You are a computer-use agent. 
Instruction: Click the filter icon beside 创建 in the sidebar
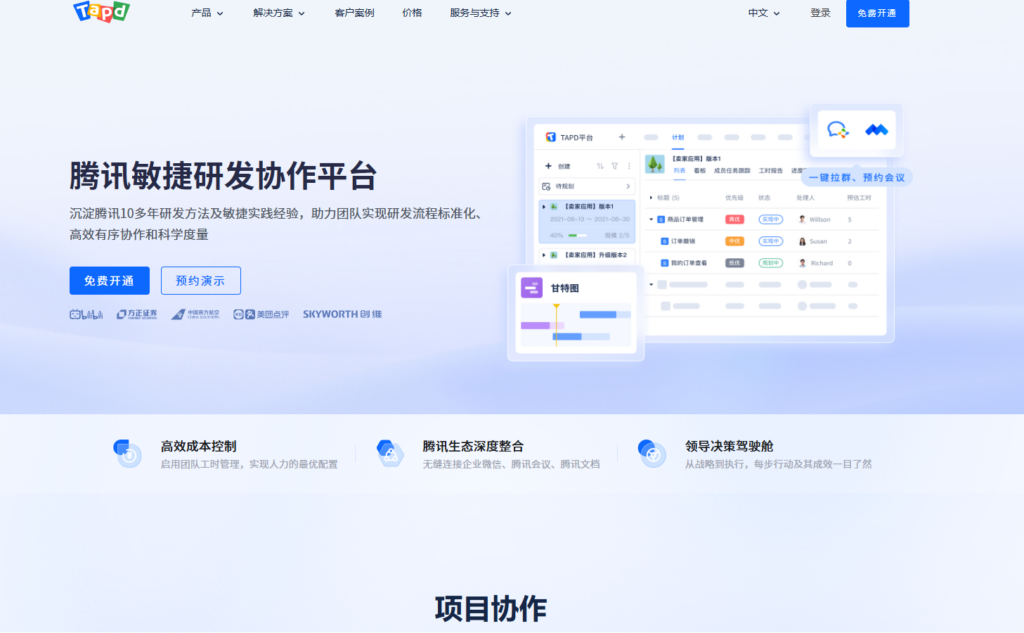pos(615,166)
